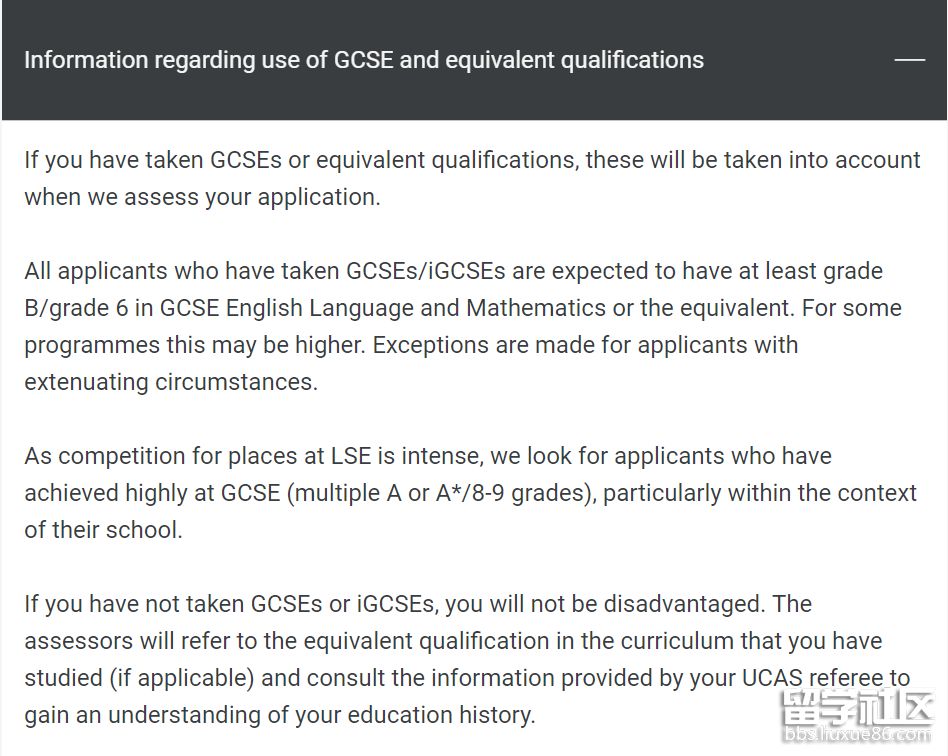This screenshot has height=756, width=948.
Task: Click the paragraph starting 'As competition for places'
Action: (x=470, y=493)
